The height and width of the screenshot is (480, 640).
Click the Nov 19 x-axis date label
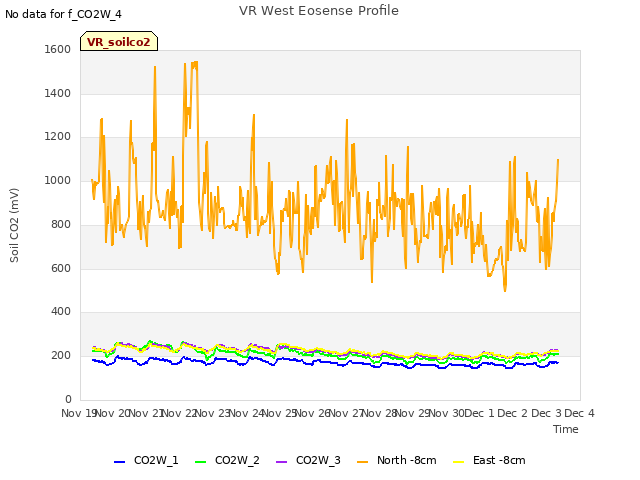point(78,413)
